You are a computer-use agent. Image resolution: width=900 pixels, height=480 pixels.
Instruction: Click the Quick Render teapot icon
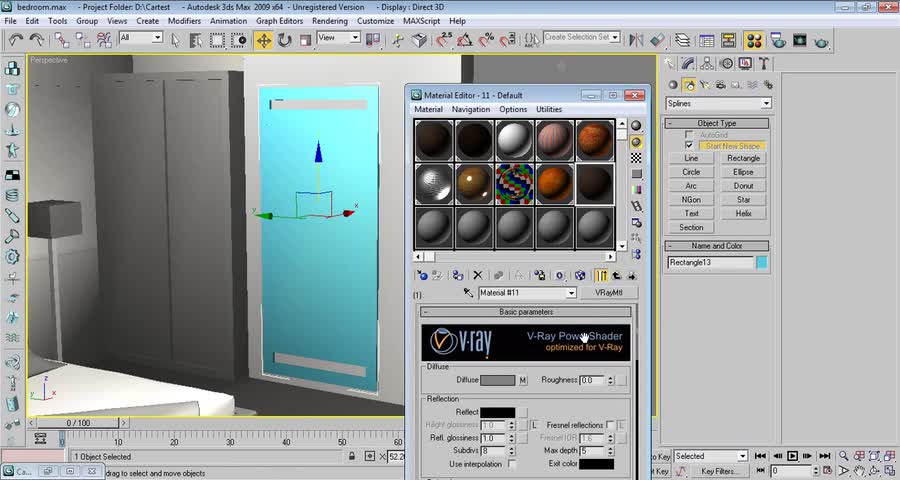click(x=821, y=40)
